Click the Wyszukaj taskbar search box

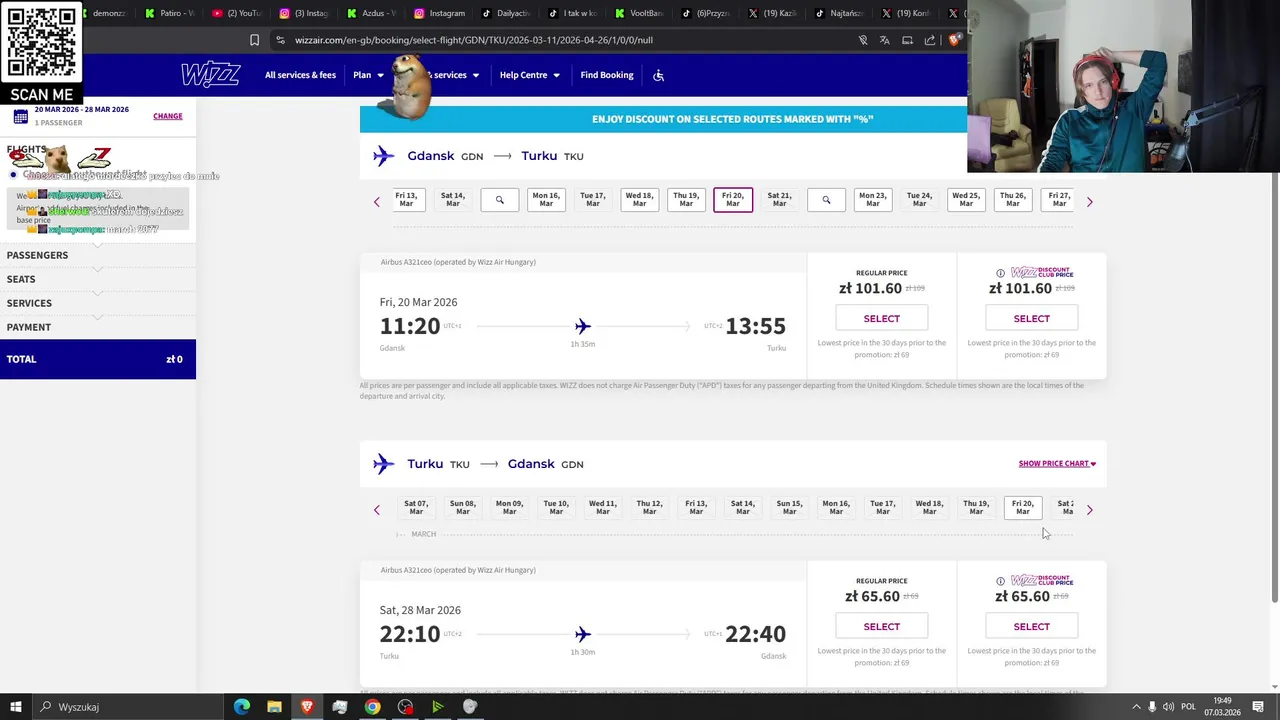[130, 707]
